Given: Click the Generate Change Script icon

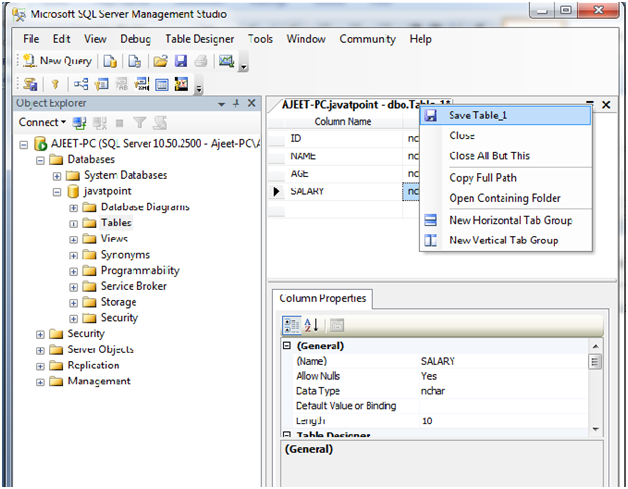Looking at the screenshot, I should tap(30, 84).
